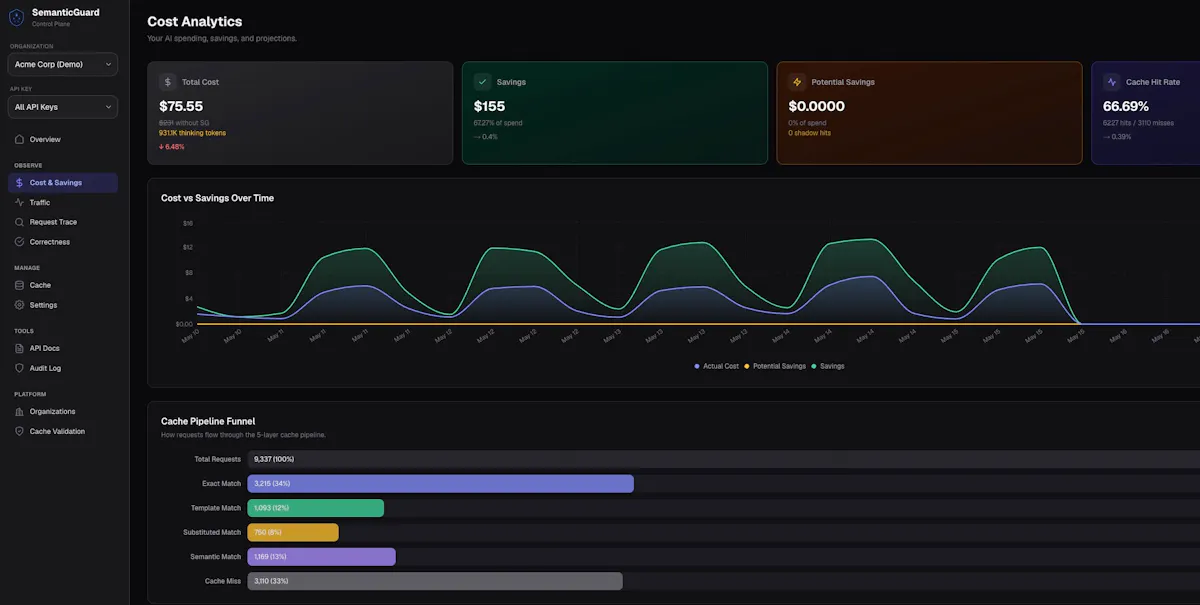Click the $155 savings value

click(490, 106)
